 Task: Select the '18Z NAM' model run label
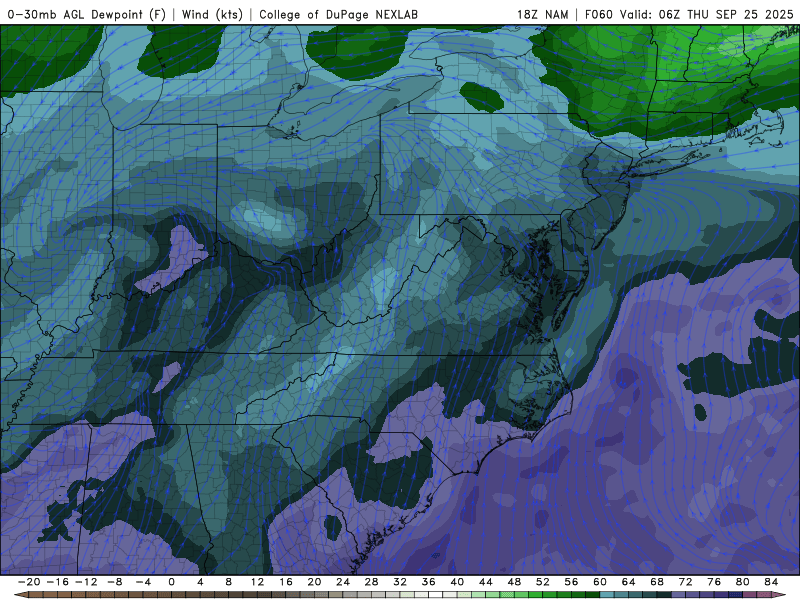543,14
